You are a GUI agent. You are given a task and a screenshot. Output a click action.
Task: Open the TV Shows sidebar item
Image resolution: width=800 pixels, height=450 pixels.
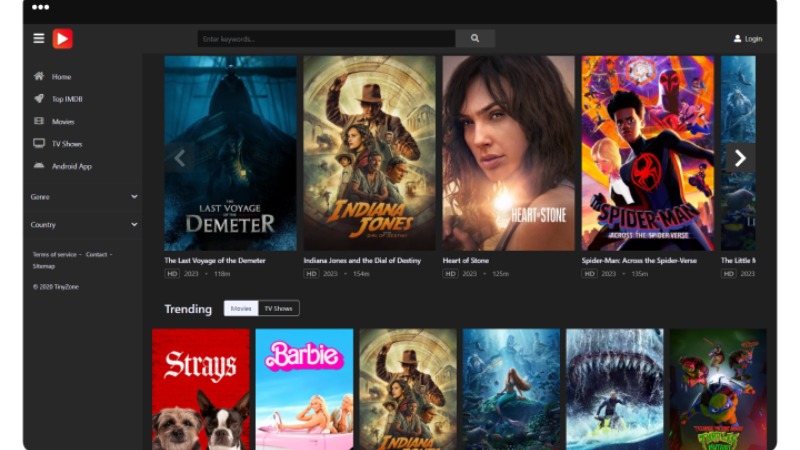pyautogui.click(x=67, y=144)
